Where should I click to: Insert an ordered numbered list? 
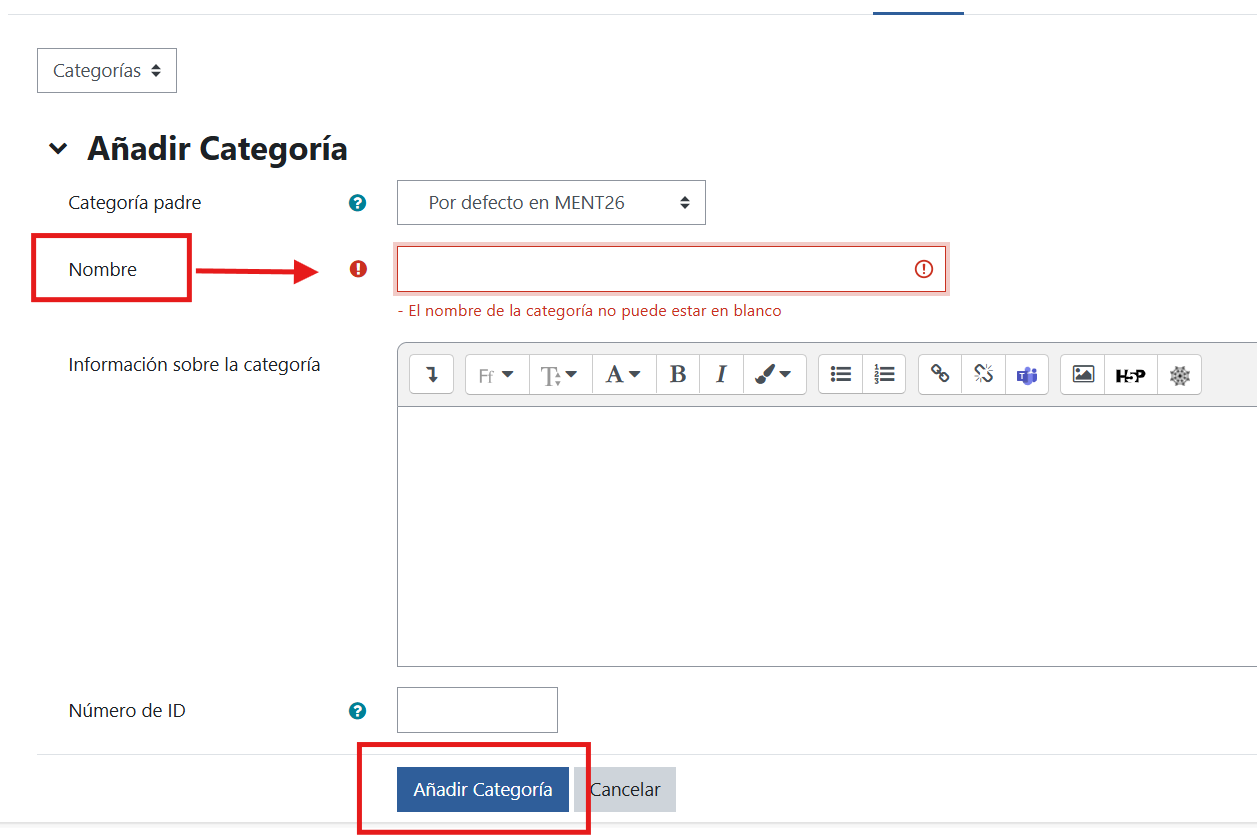884,375
